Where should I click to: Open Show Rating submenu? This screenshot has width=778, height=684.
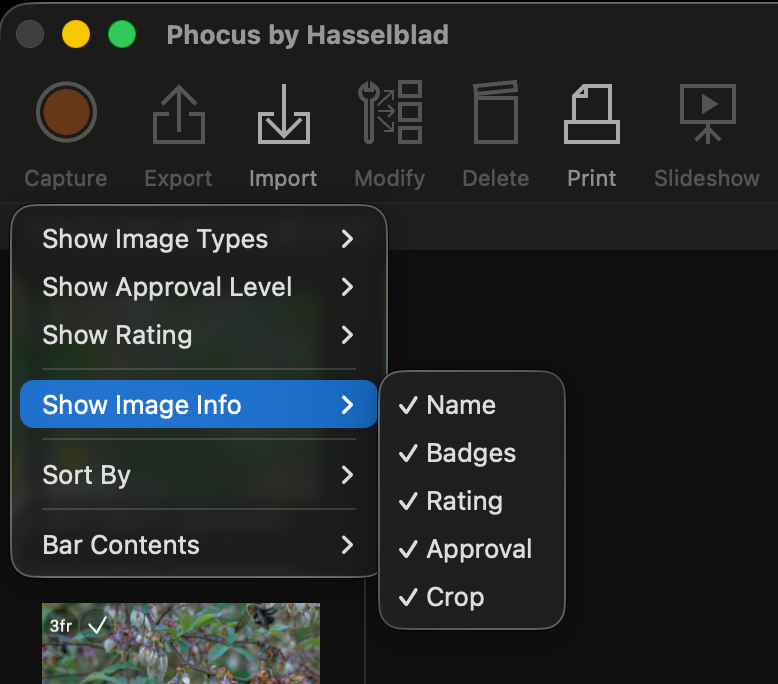coord(198,335)
